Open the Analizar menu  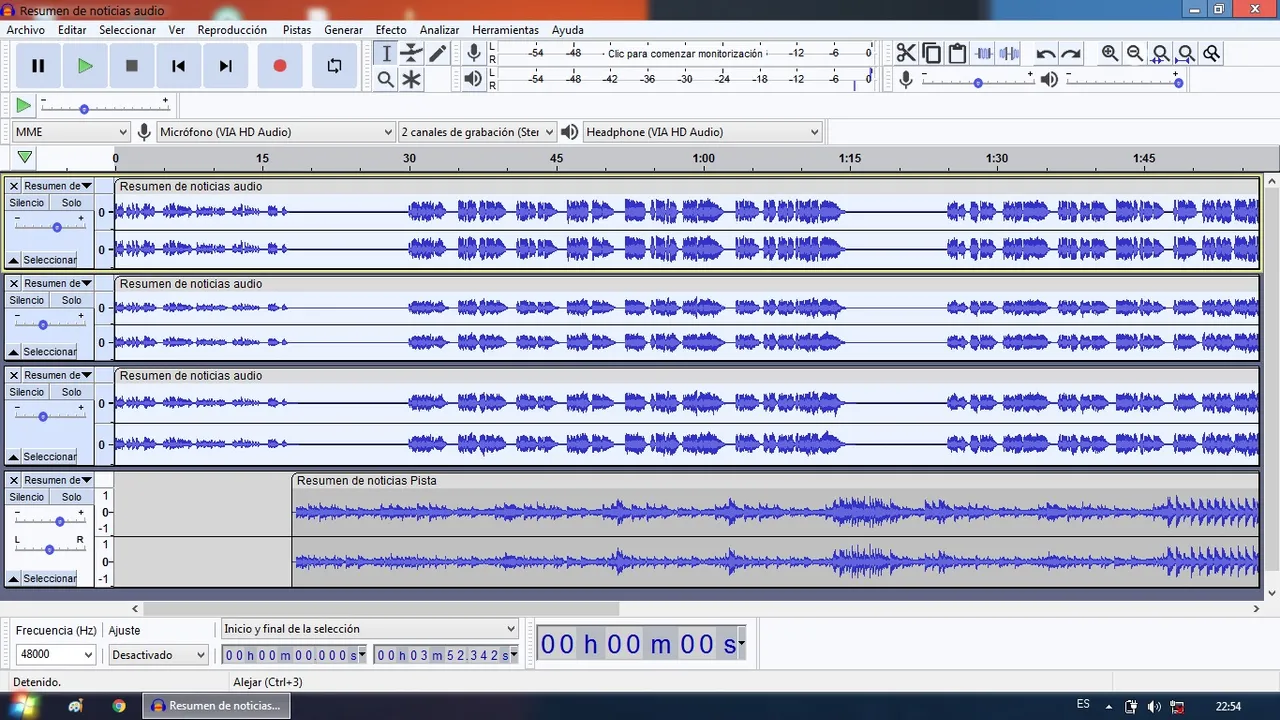[x=440, y=30]
